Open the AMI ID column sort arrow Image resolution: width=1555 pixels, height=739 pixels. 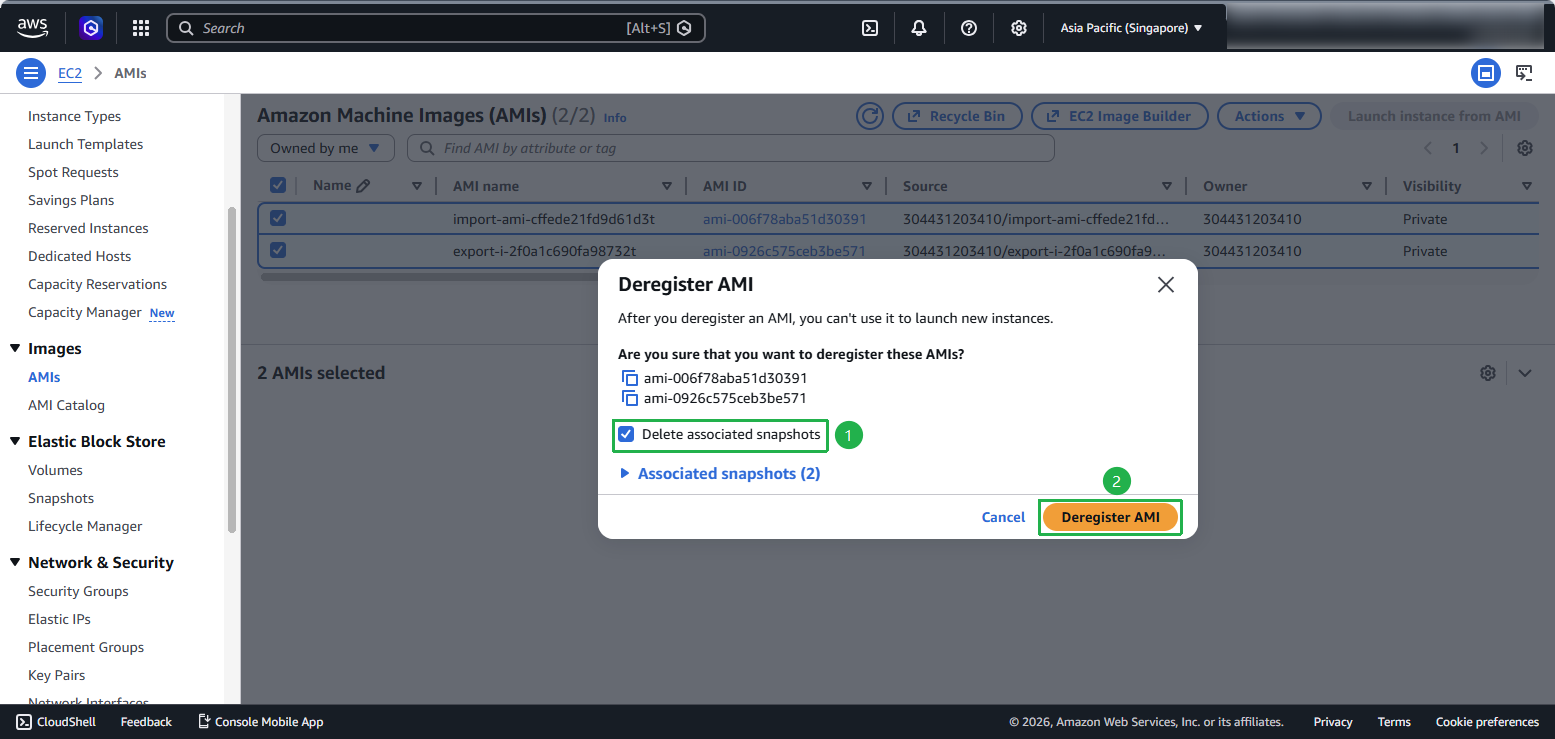tap(867, 186)
